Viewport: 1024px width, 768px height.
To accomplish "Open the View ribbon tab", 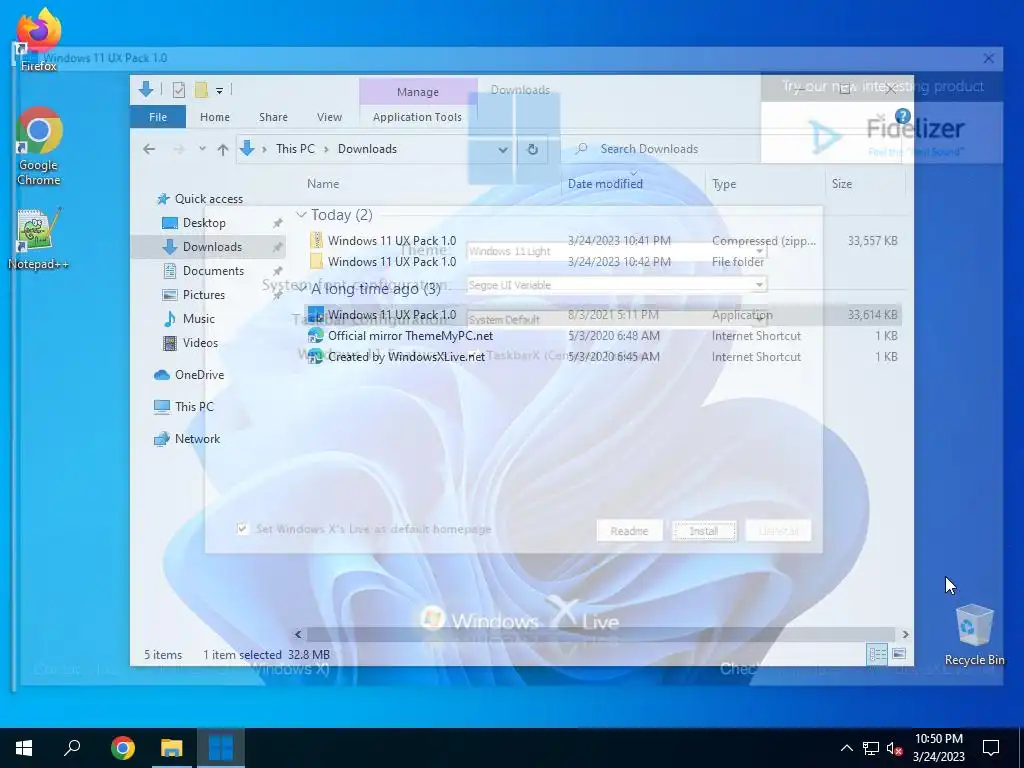I will point(329,117).
